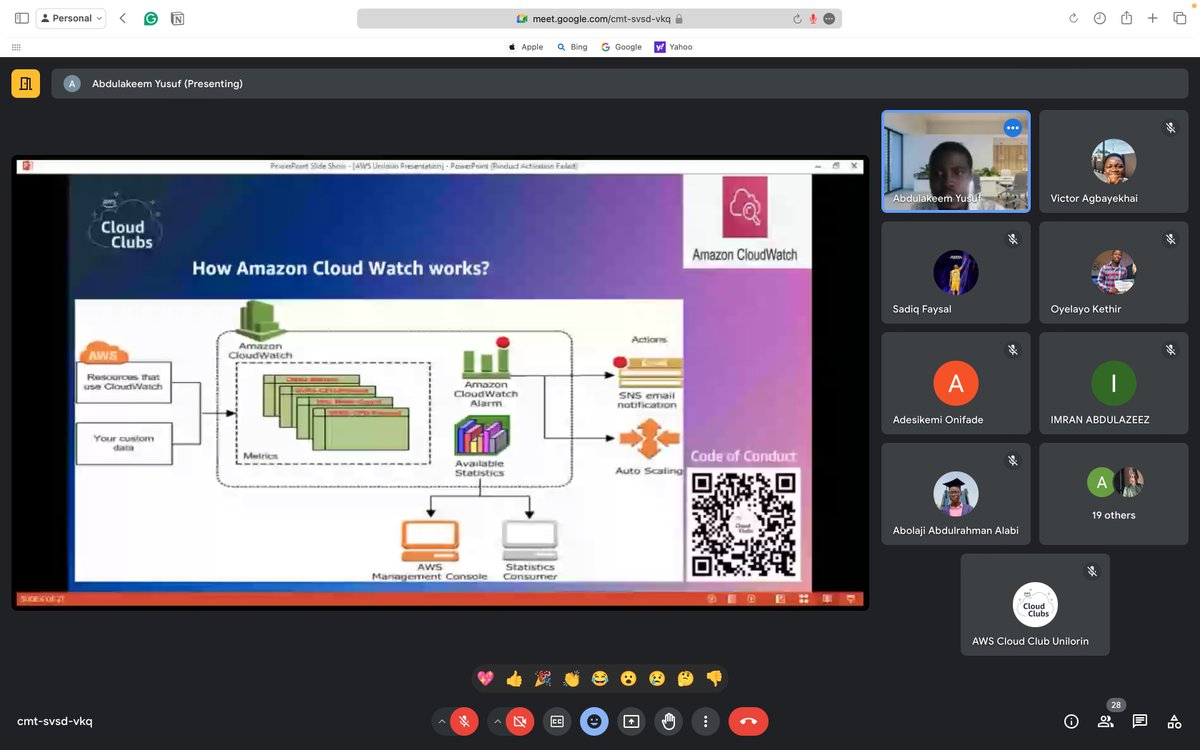
Task: Select Victor Agbayekhai's participant tile
Action: [1113, 161]
